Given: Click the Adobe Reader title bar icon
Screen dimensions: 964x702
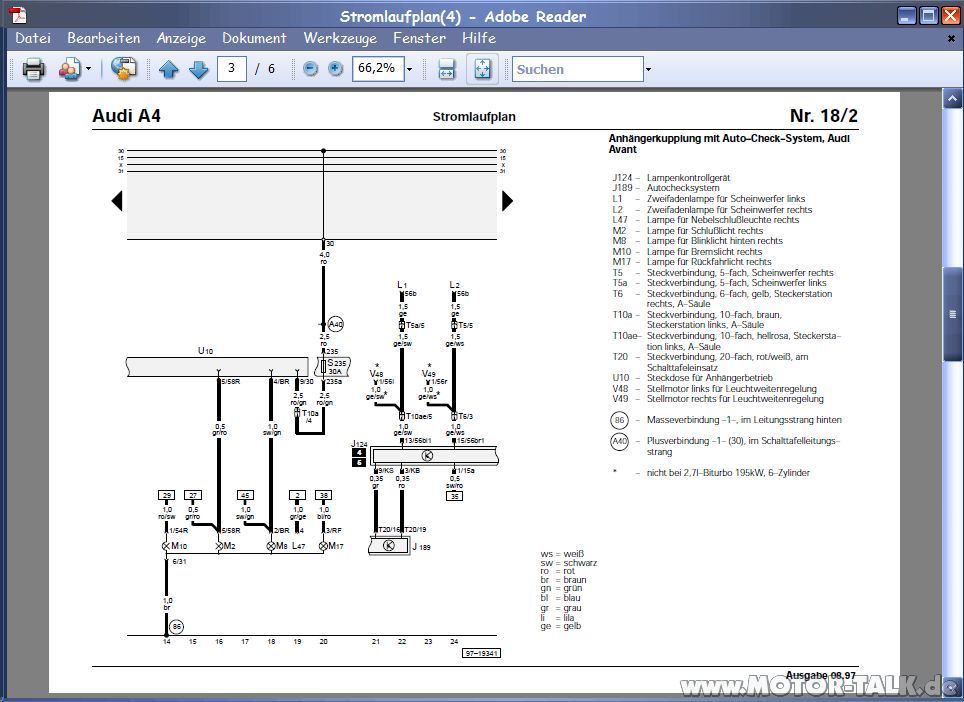Looking at the screenshot, I should (18, 15).
